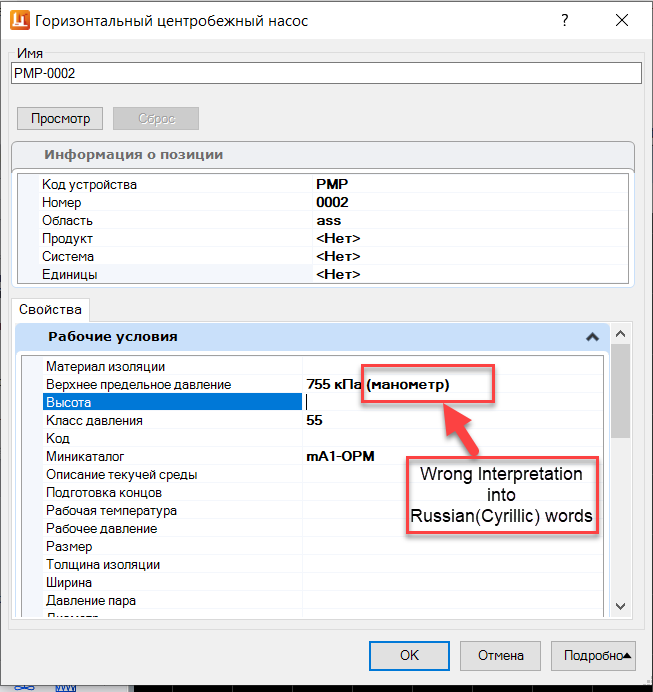Click the Просмотр button
This screenshot has height=692, width=653.
click(x=60, y=118)
